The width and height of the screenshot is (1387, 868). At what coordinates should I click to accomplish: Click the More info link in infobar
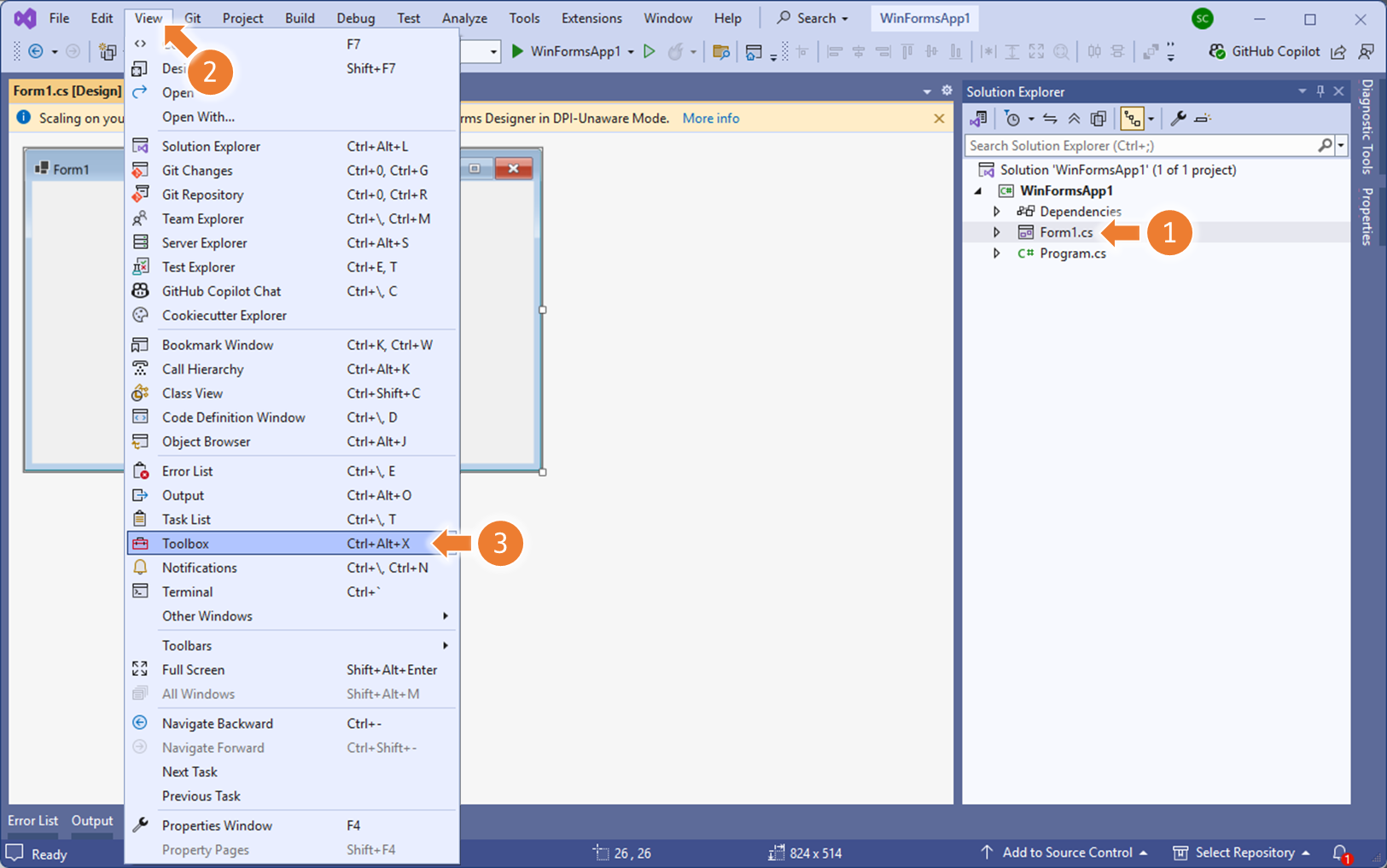pyautogui.click(x=711, y=119)
